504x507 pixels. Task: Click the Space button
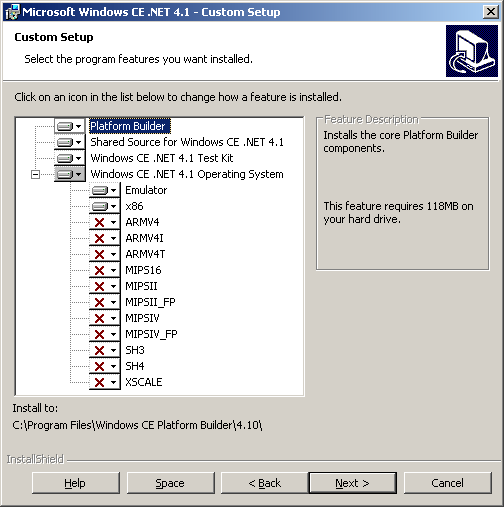click(170, 483)
